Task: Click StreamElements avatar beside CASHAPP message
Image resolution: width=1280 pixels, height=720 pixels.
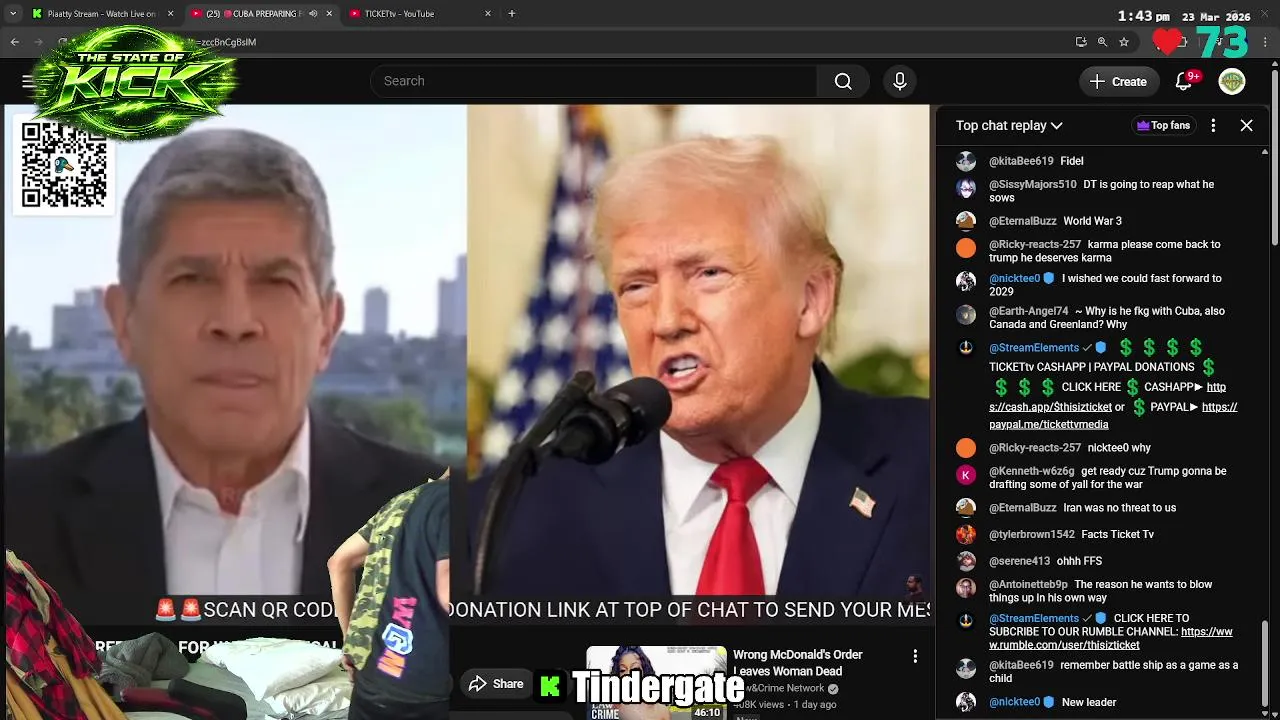Action: pyautogui.click(x=966, y=348)
